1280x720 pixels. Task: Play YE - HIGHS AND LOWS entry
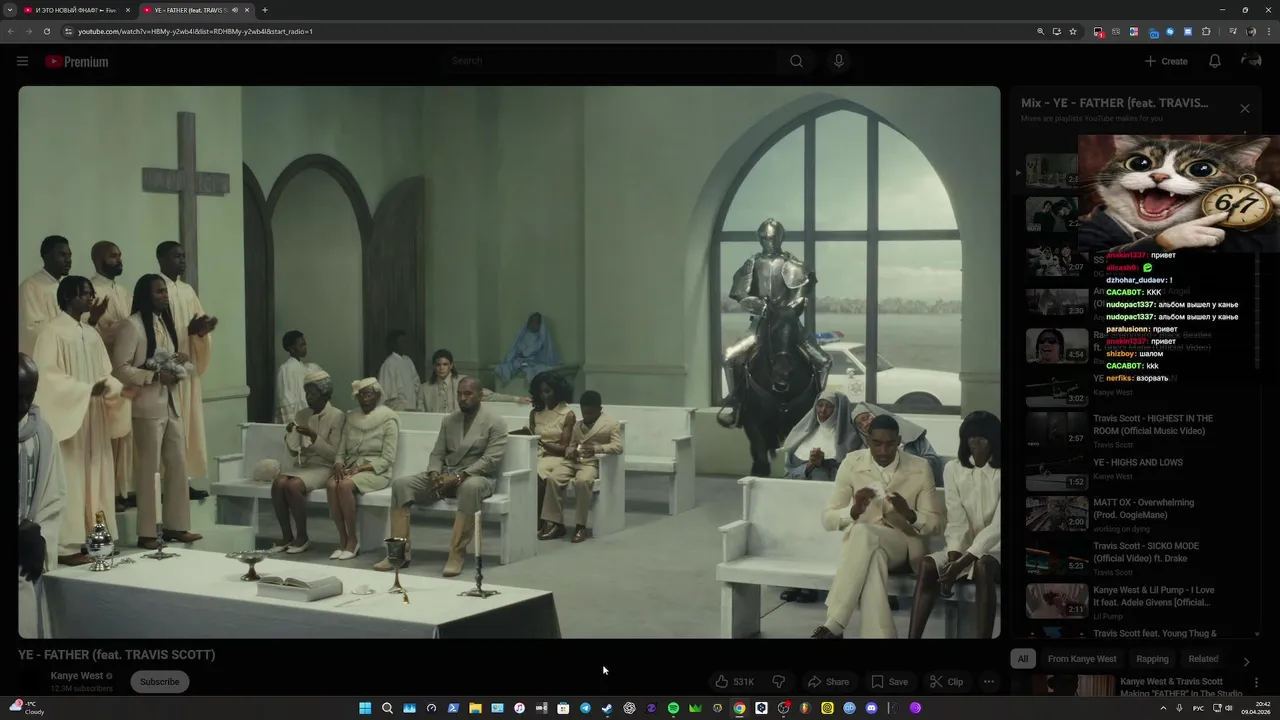pos(1138,462)
